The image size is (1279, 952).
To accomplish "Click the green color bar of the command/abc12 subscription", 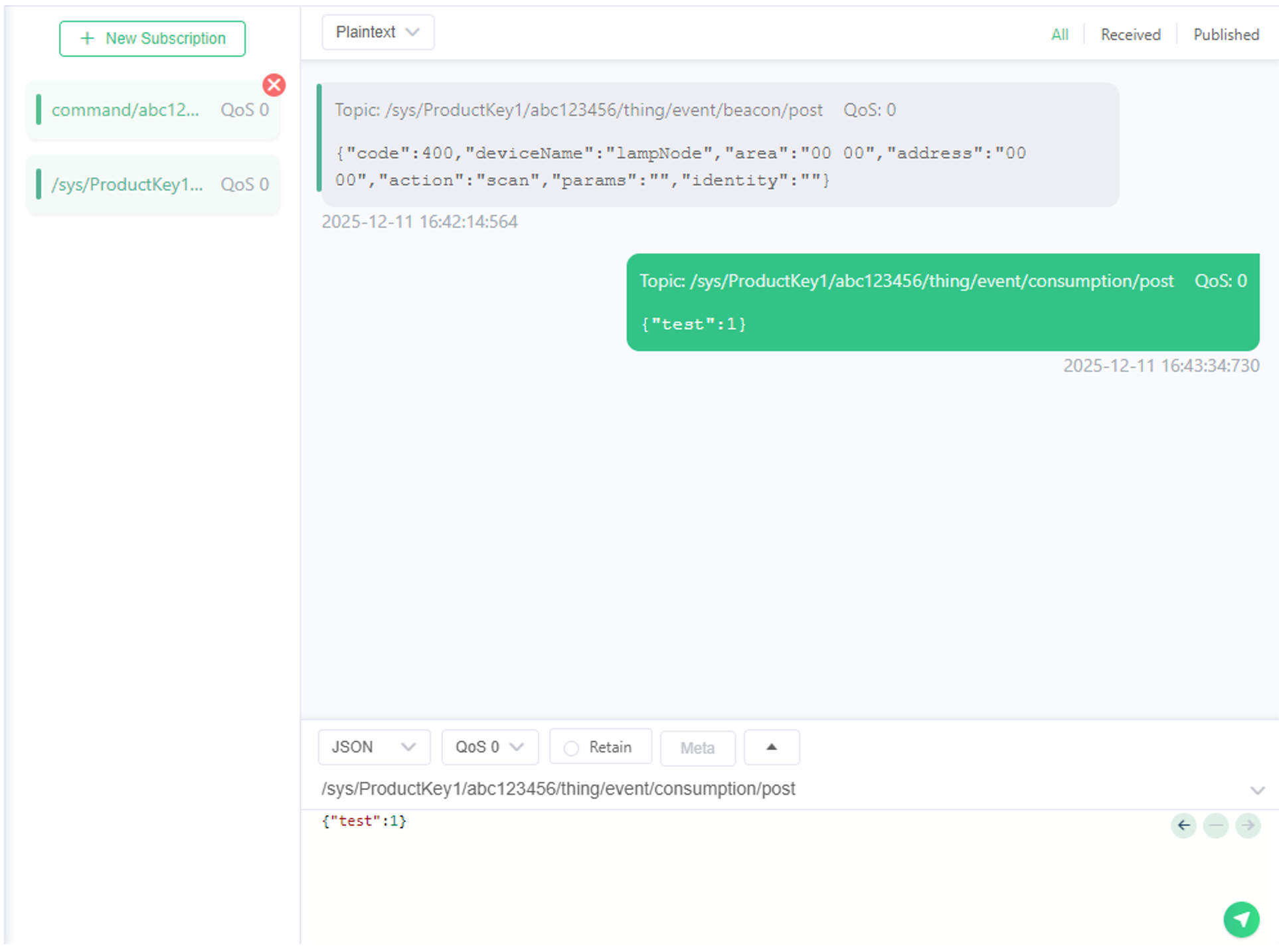I will [x=39, y=110].
